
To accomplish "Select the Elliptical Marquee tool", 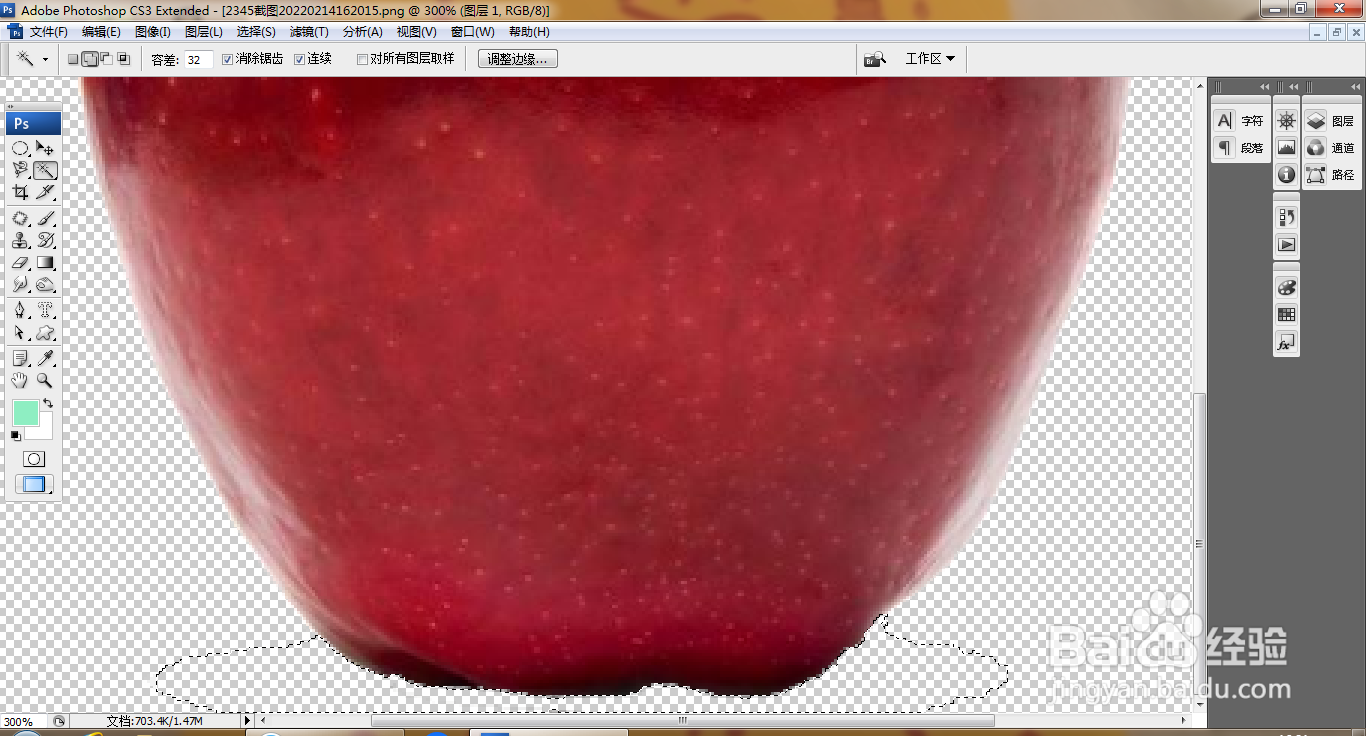I will pyautogui.click(x=20, y=148).
